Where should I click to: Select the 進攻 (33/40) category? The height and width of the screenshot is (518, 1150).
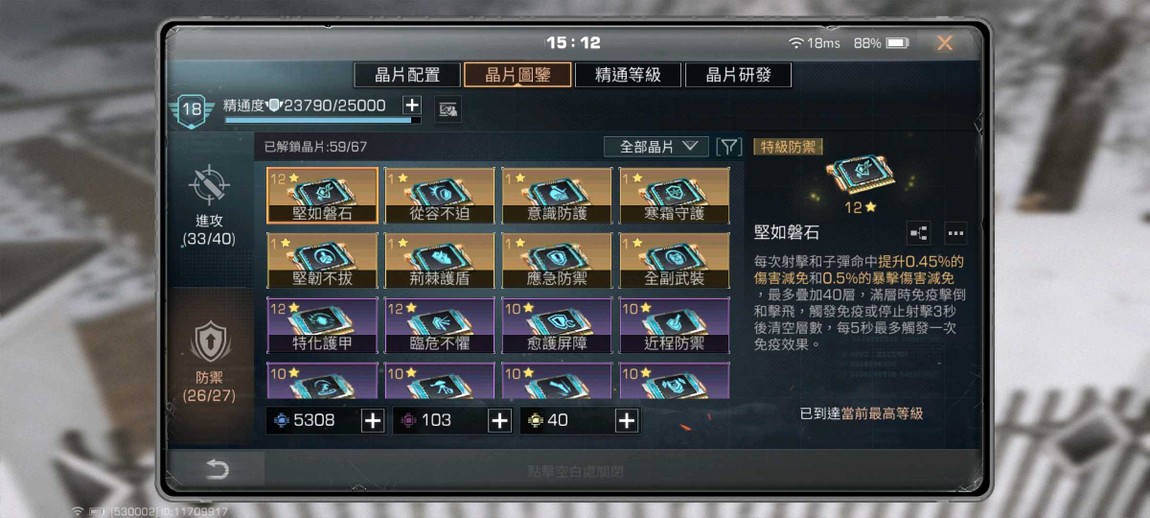pos(210,207)
